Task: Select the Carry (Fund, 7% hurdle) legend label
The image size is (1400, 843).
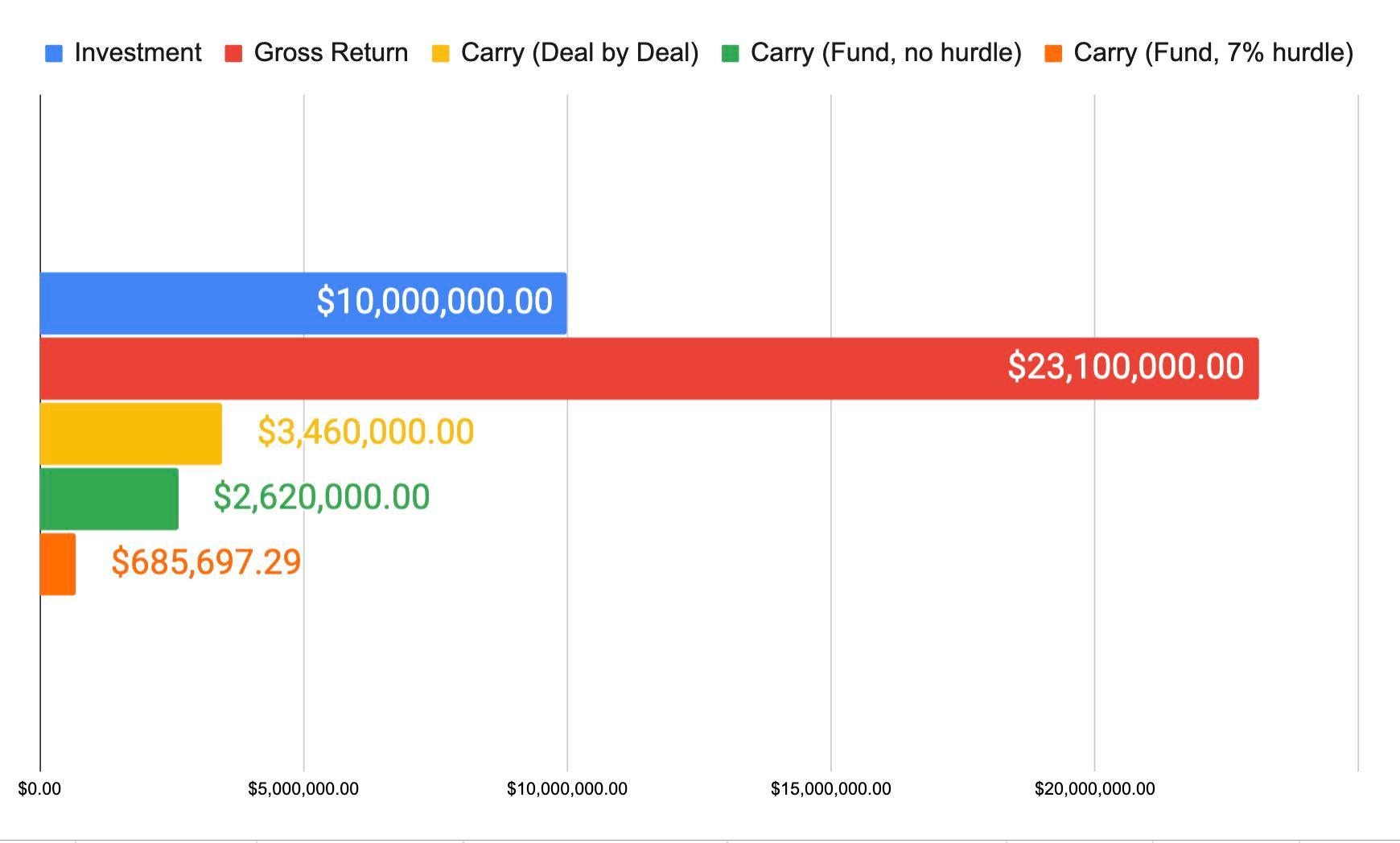Action: click(x=1213, y=53)
